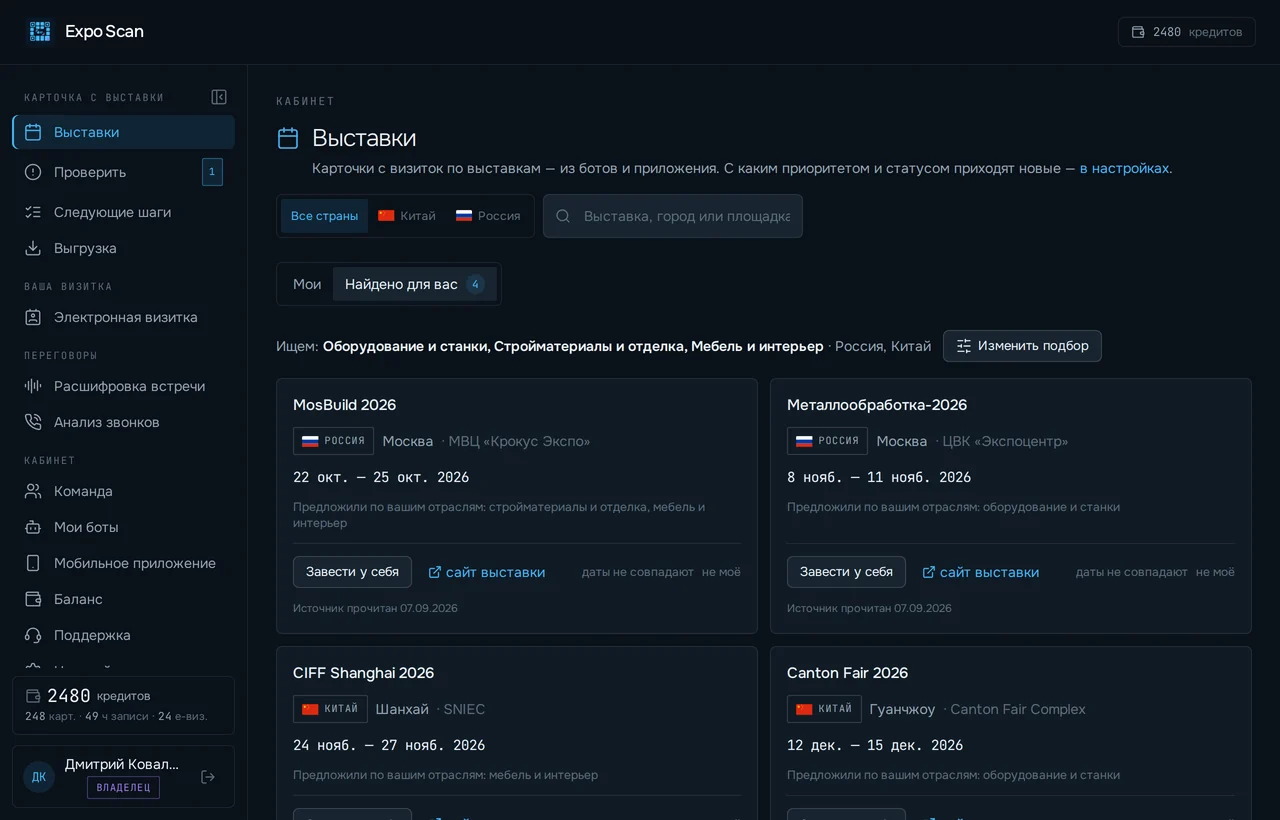The height and width of the screenshot is (820, 1280).
Task: Click the ВЛАДЕЛЕЦ role badge
Action: point(123,787)
